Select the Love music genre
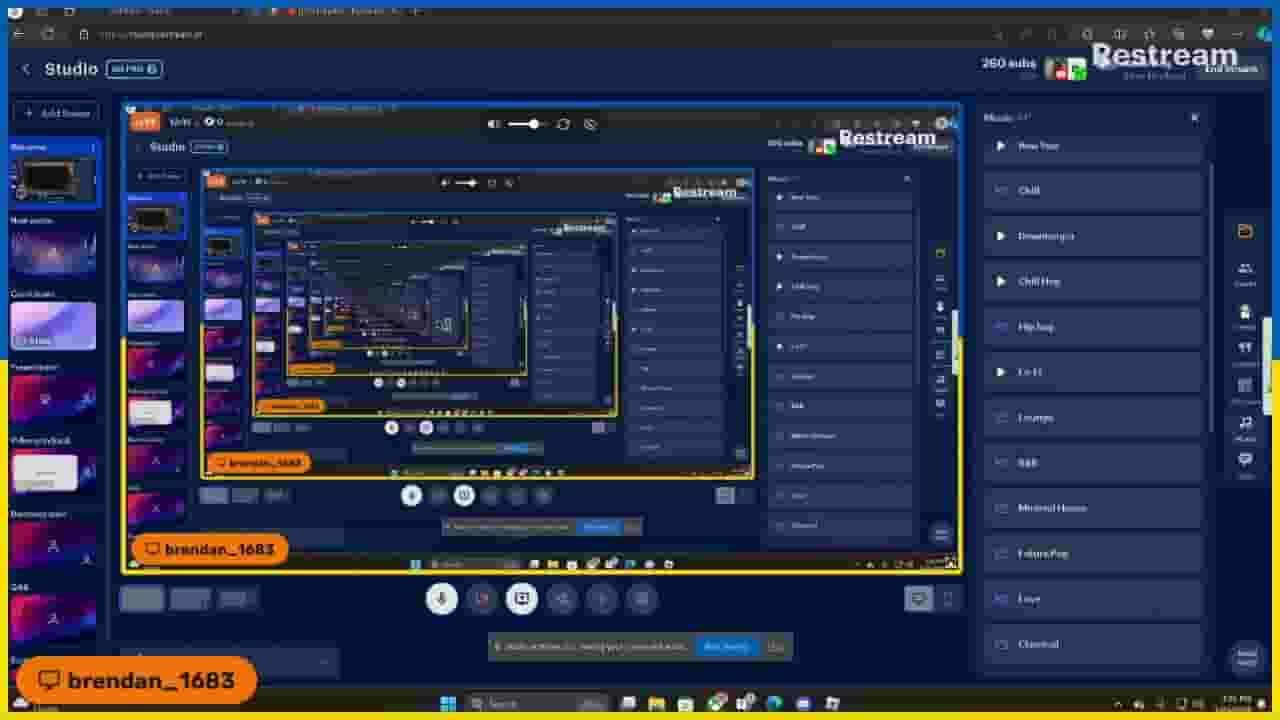Viewport: 1280px width, 720px height. click(1093, 599)
